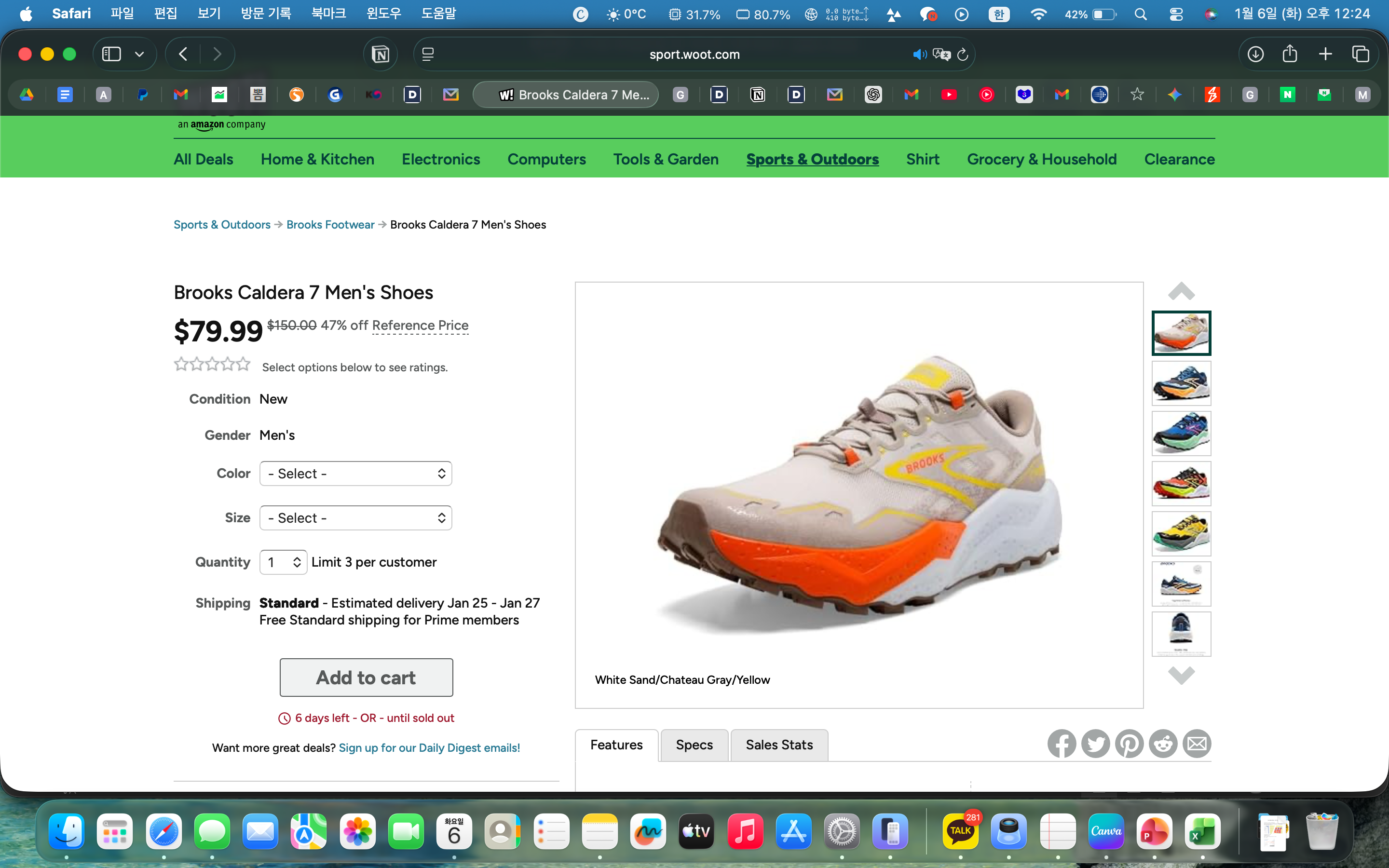Share the product by email icon

tap(1197, 744)
